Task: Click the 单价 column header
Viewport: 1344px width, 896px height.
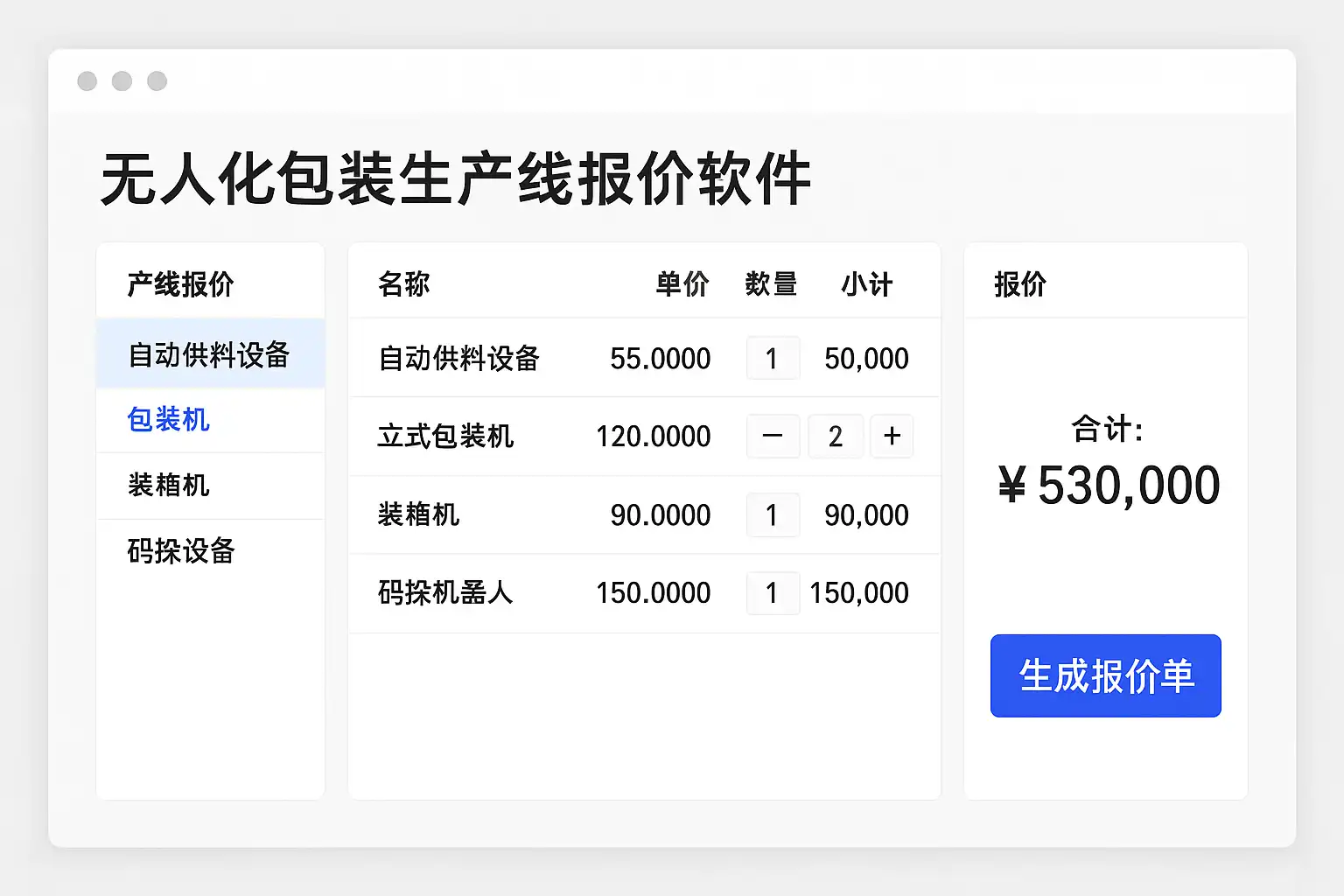Action: [682, 283]
